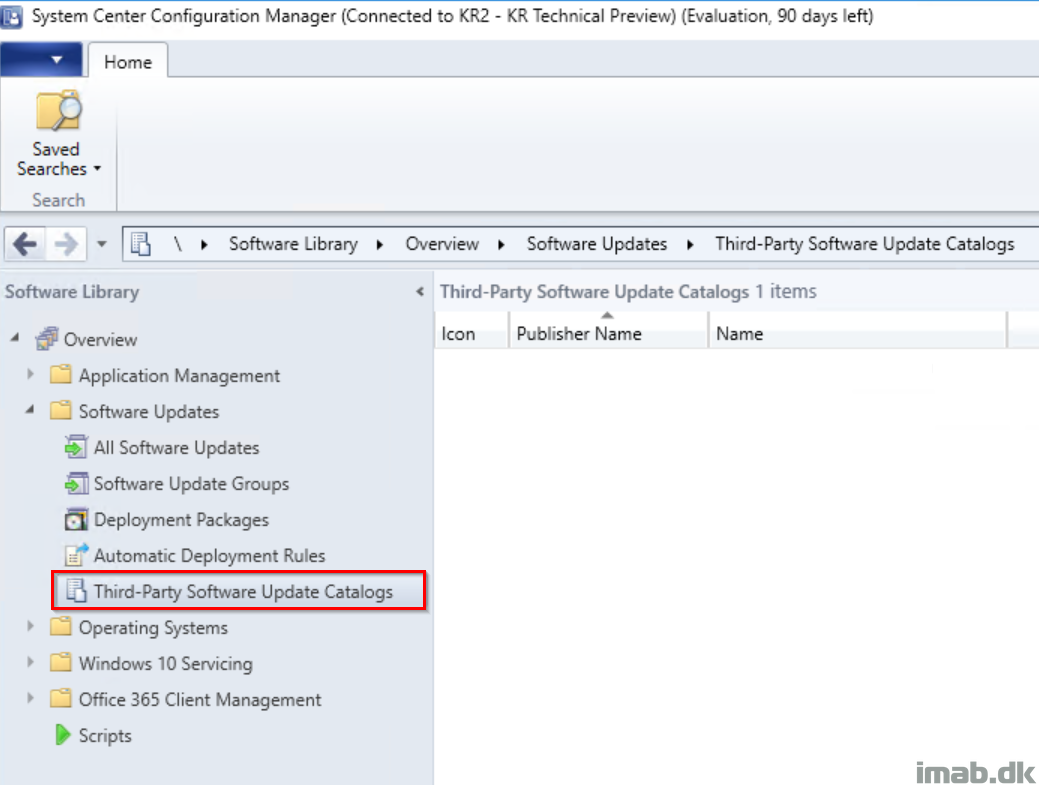Expand breadcrumb arrow after Software Updates

[690, 244]
